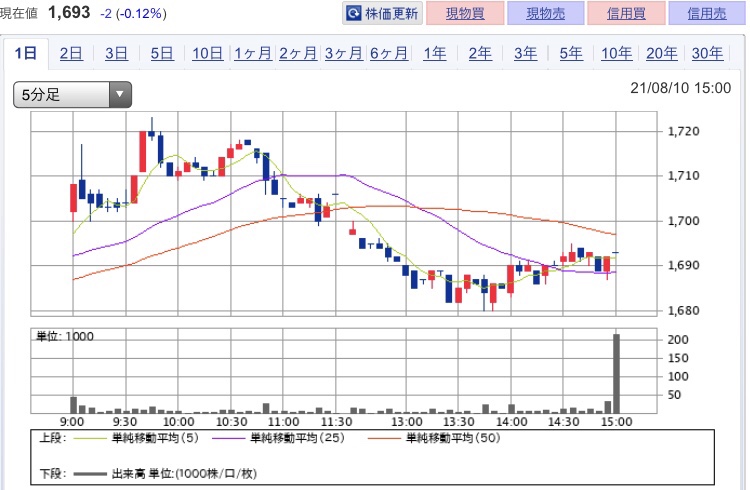Click the 1,700 price axis label
The height and width of the screenshot is (490, 750).
coord(684,221)
